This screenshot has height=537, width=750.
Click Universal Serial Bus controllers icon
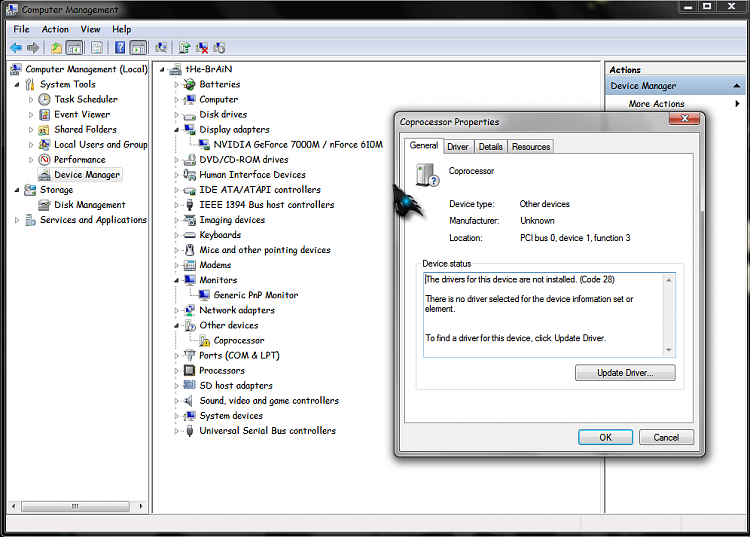click(x=190, y=430)
